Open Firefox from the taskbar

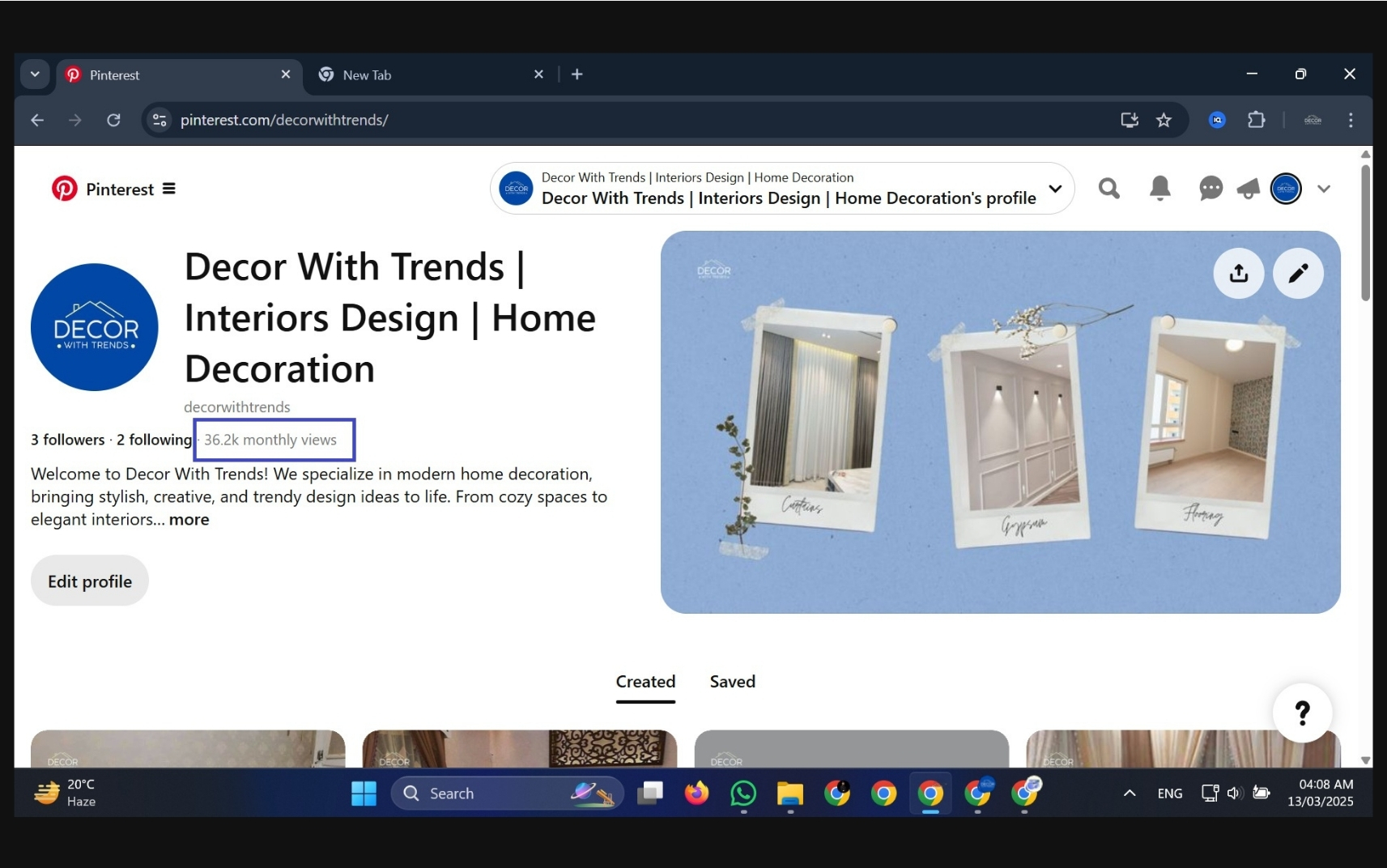(696, 794)
